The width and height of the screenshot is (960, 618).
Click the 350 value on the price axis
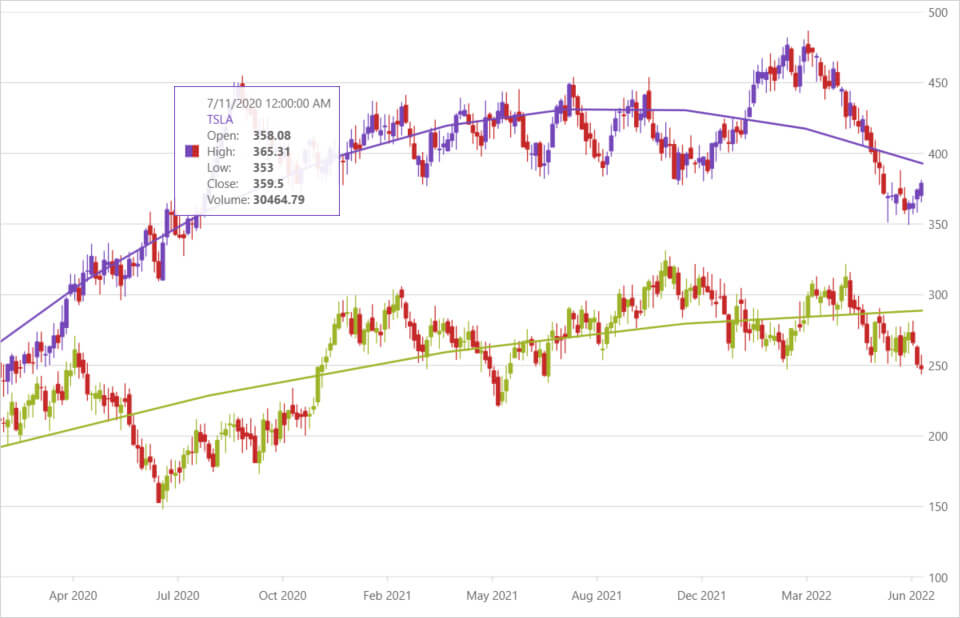[938, 225]
